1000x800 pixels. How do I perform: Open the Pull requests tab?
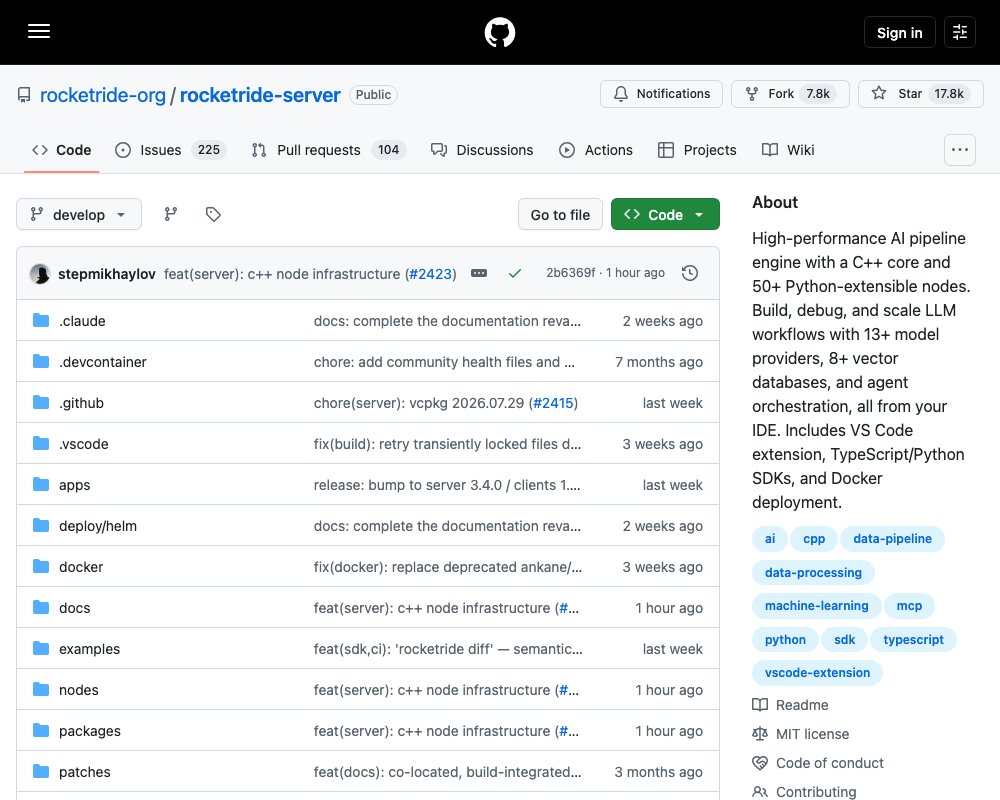click(x=328, y=150)
